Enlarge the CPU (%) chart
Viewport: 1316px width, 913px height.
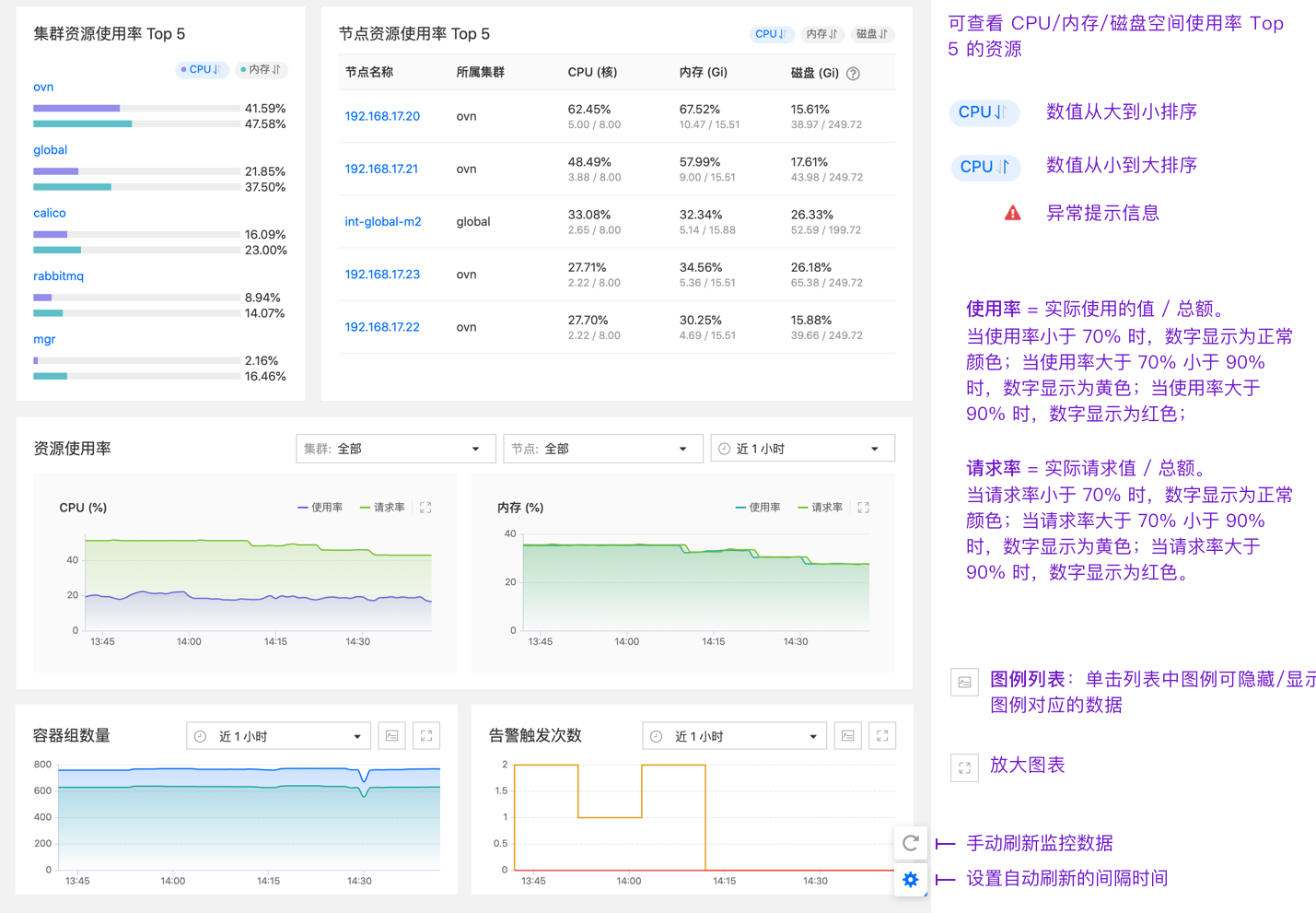425,508
